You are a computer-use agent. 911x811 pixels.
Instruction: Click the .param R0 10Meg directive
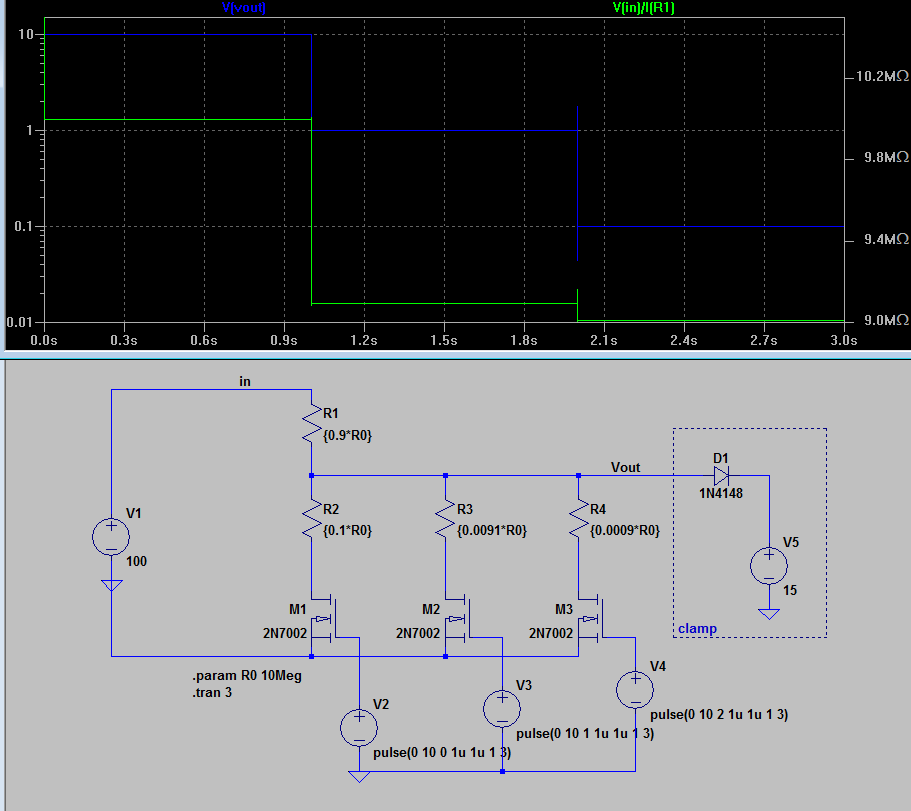[x=247, y=676]
